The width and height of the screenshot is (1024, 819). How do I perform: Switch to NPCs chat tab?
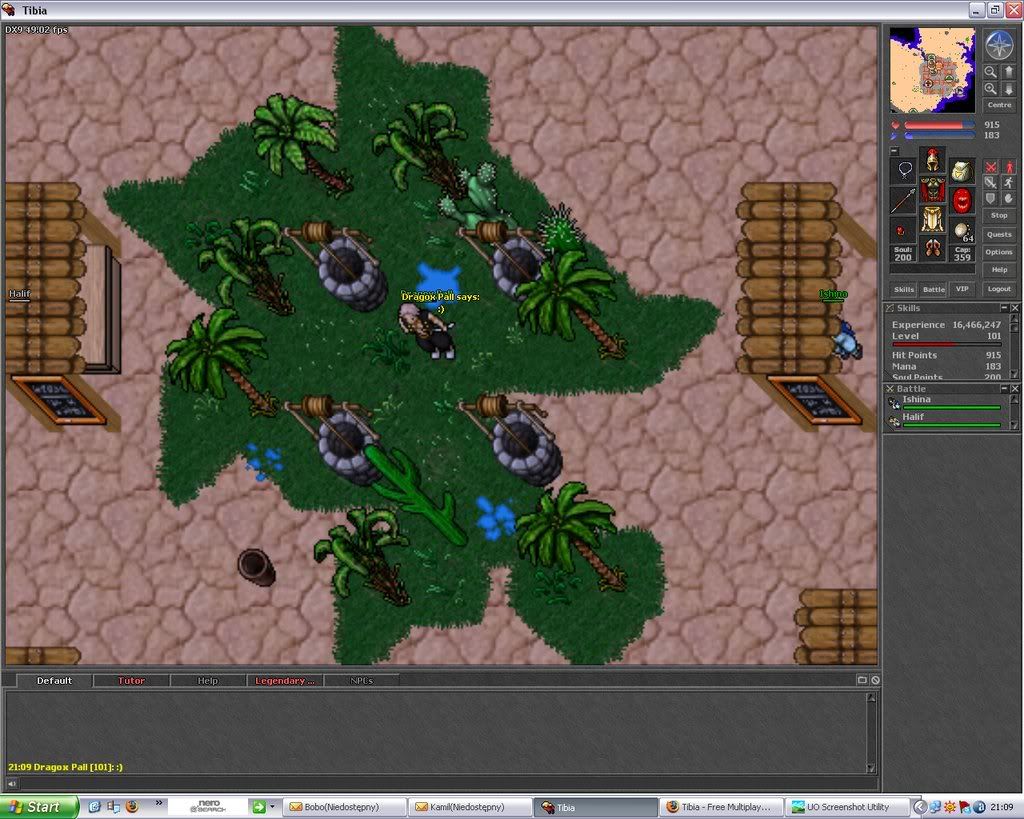[361, 681]
